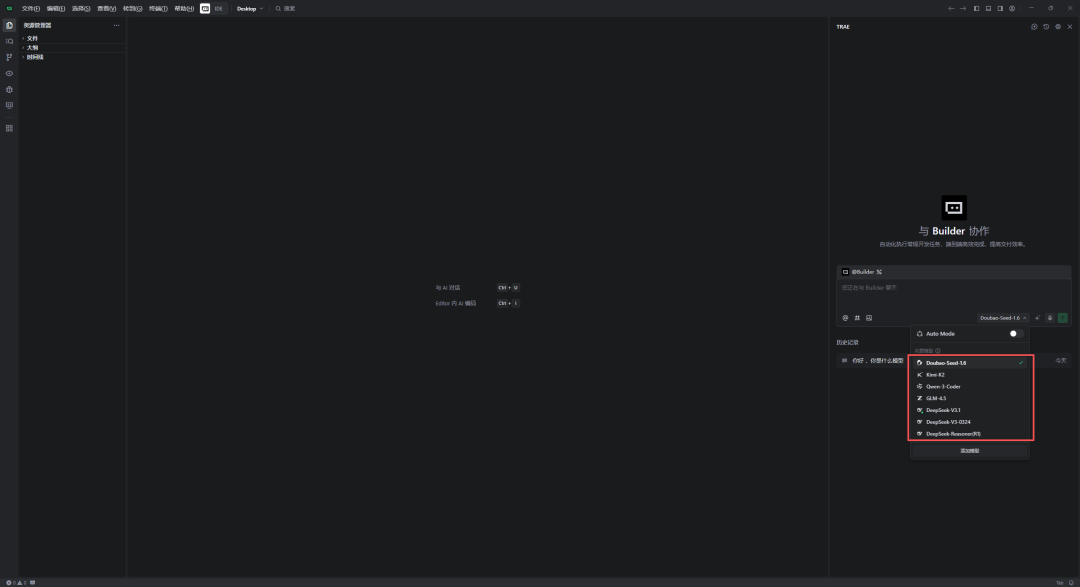Open the user account icon in the title bar
Screen dimensions: 1080x587
pyautogui.click(x=1012, y=8)
